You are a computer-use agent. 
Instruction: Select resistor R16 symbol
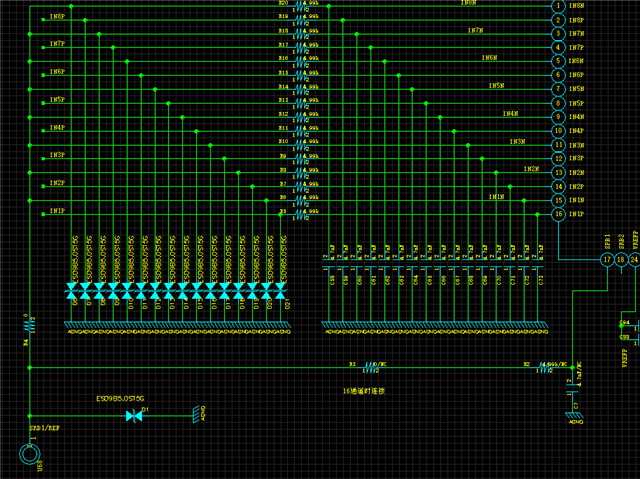[300, 62]
